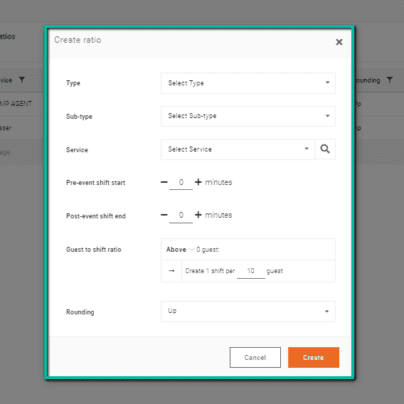404x404 pixels.
Task: Click the filter icon on the Rounding column
Action: click(389, 80)
